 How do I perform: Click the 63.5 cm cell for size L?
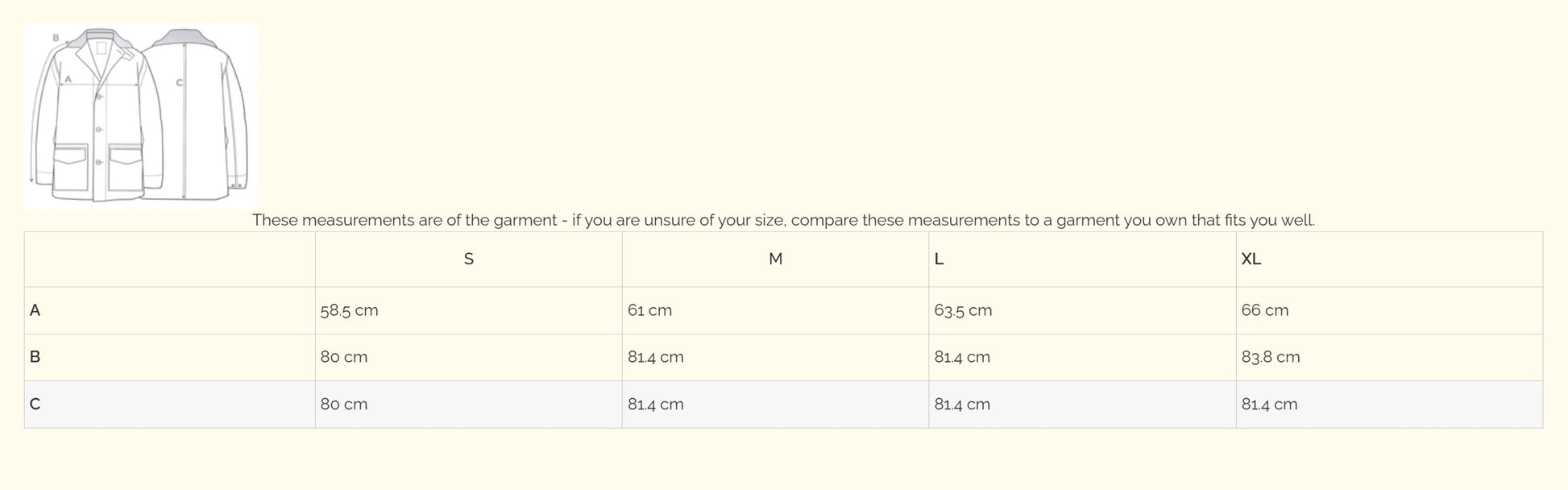(963, 310)
